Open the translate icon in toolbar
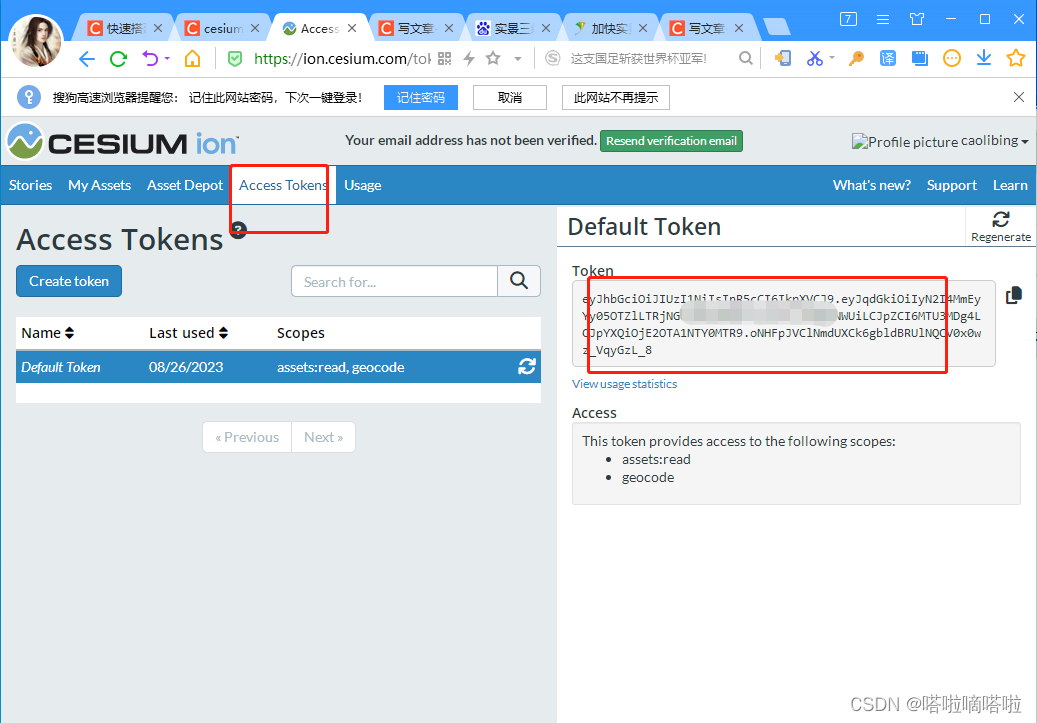 point(888,59)
